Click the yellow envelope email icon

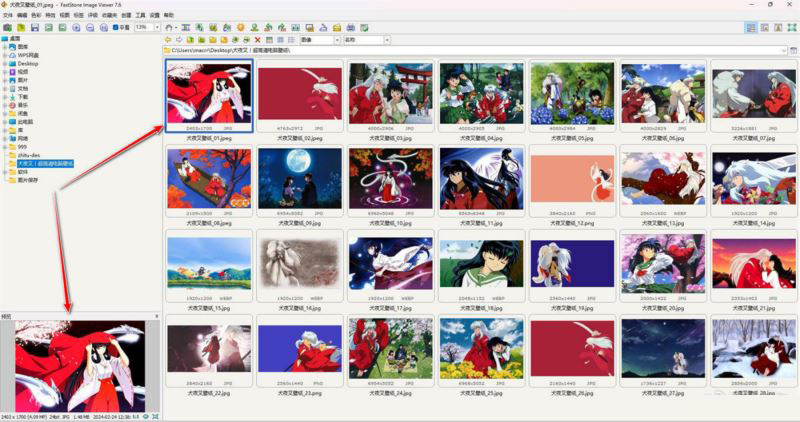337,28
